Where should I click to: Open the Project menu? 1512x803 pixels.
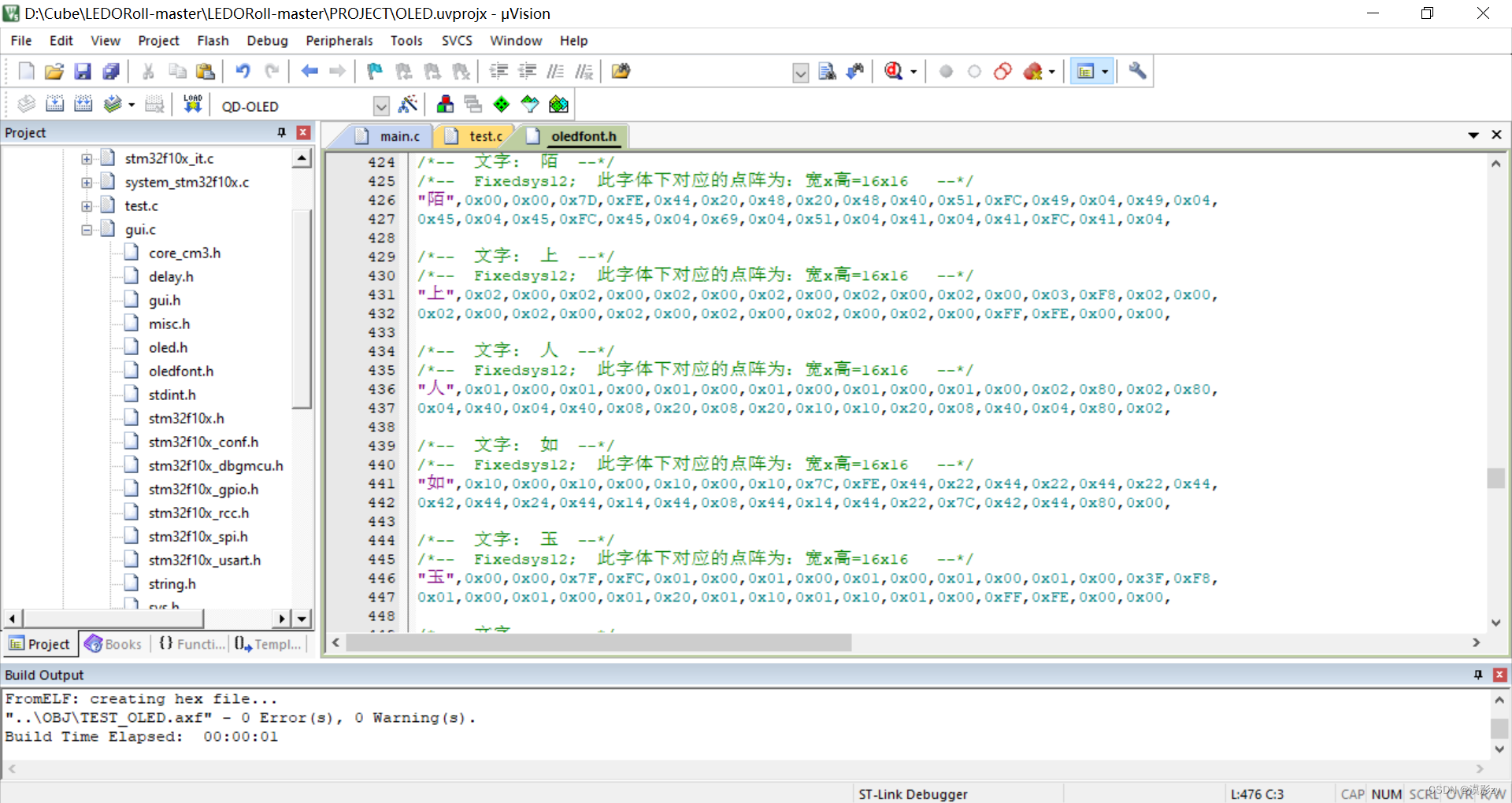pyautogui.click(x=158, y=40)
